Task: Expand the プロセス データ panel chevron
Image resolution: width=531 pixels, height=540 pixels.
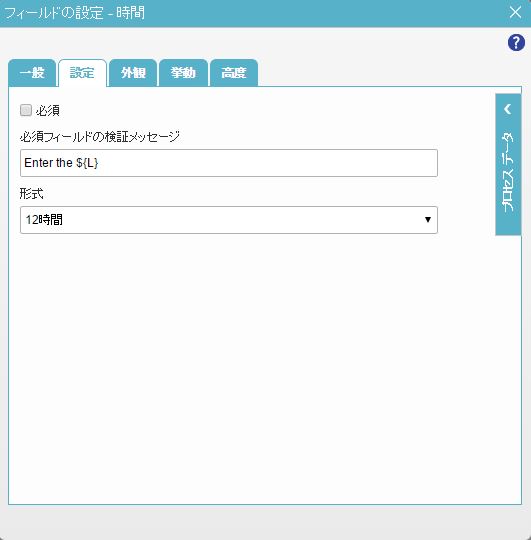Action: click(x=508, y=109)
